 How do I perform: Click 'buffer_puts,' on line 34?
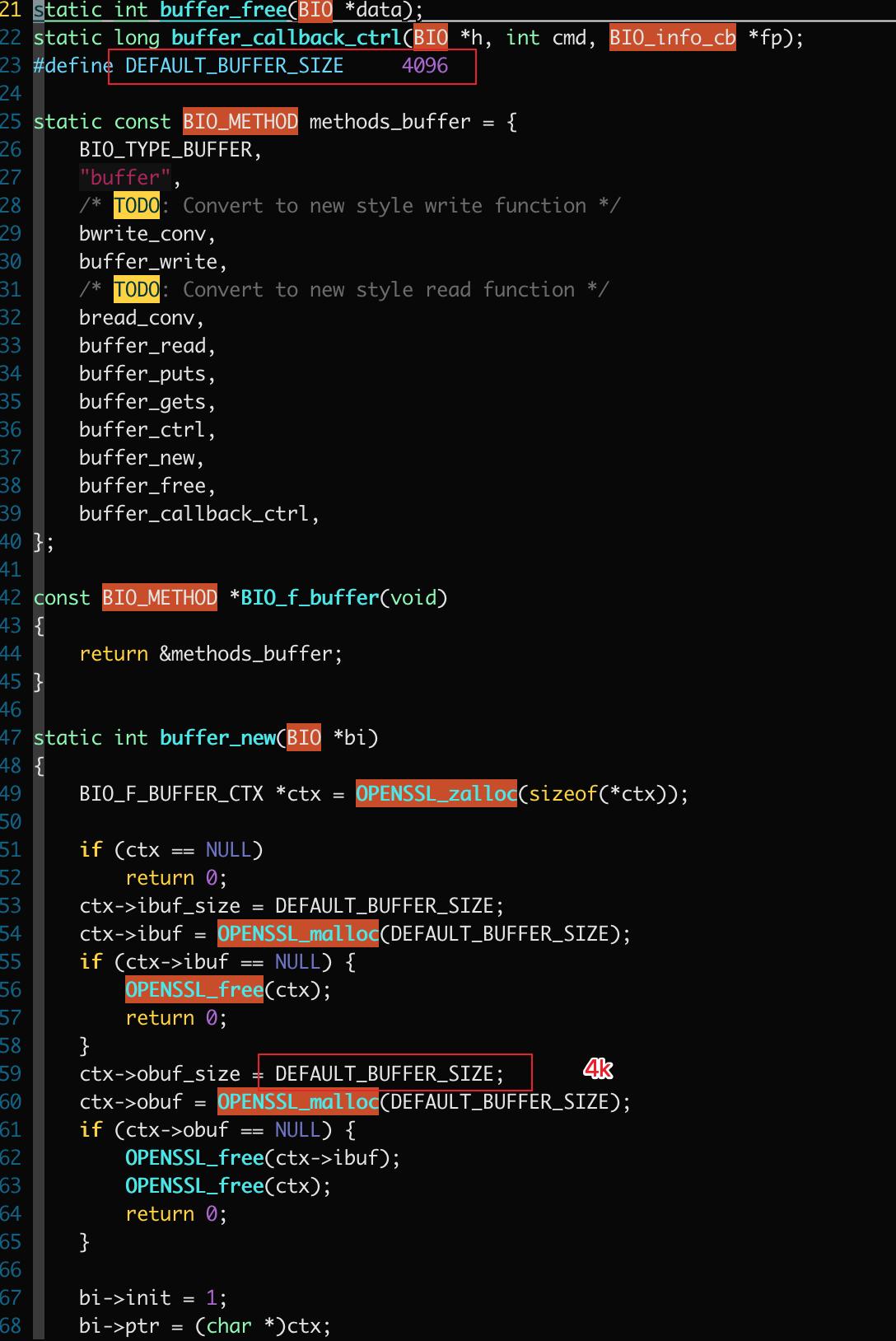(147, 374)
